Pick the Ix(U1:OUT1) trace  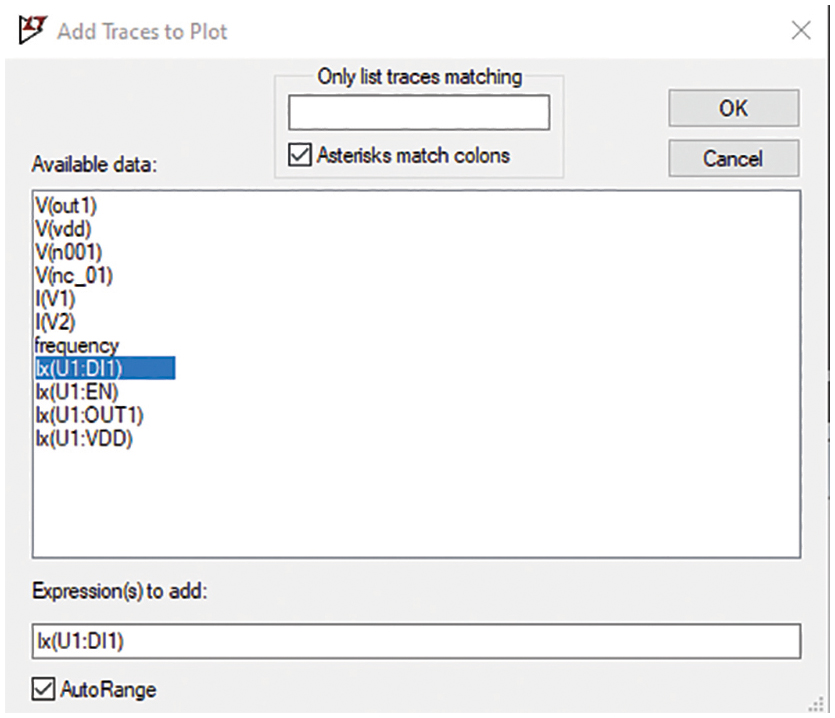pyautogui.click(x=89, y=415)
